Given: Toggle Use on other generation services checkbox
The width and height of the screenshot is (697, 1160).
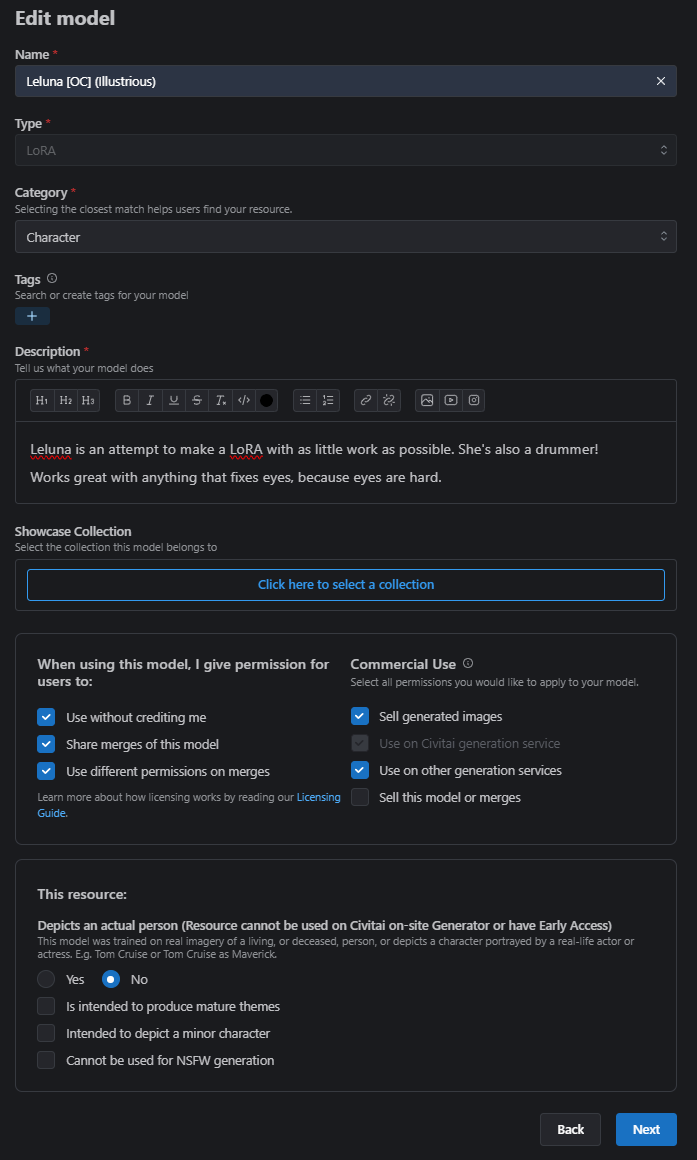Looking at the screenshot, I should tap(360, 770).
